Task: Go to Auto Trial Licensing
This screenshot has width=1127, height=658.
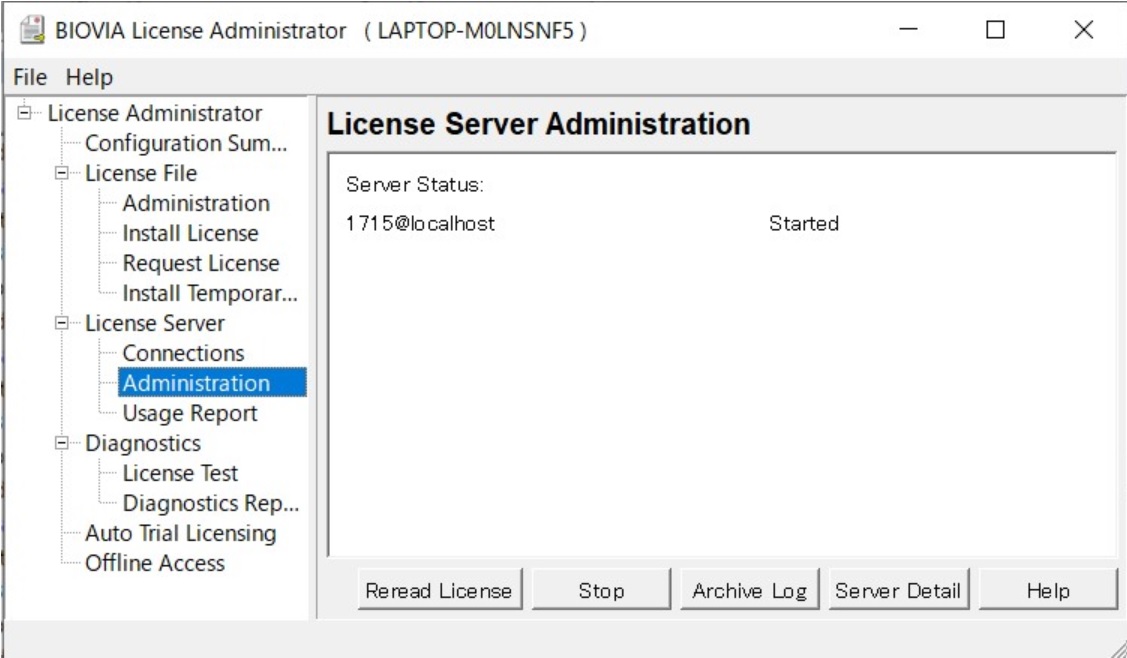Action: coord(180,534)
